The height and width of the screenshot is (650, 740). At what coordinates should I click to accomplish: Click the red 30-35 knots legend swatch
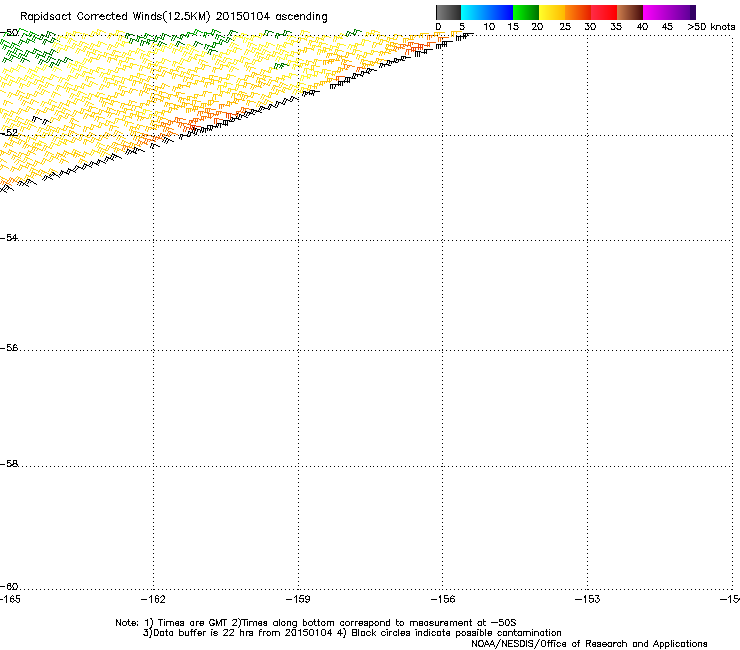tap(604, 12)
